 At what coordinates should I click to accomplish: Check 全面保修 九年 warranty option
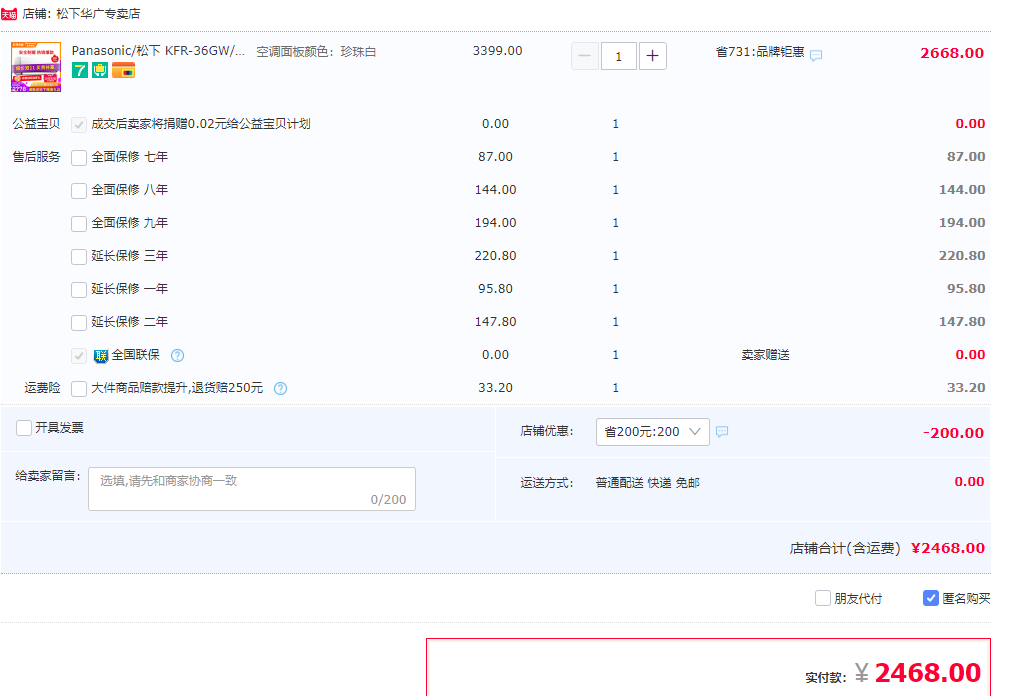79,224
